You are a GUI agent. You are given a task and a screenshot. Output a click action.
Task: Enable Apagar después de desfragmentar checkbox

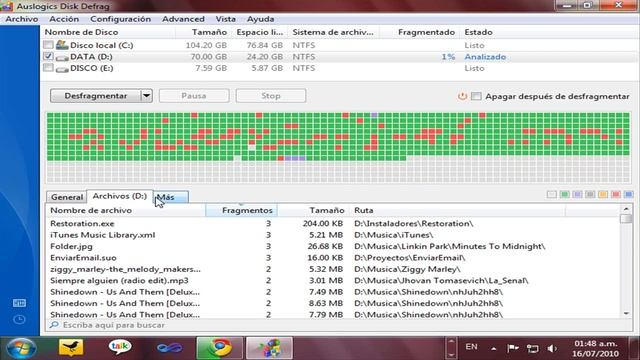point(476,96)
